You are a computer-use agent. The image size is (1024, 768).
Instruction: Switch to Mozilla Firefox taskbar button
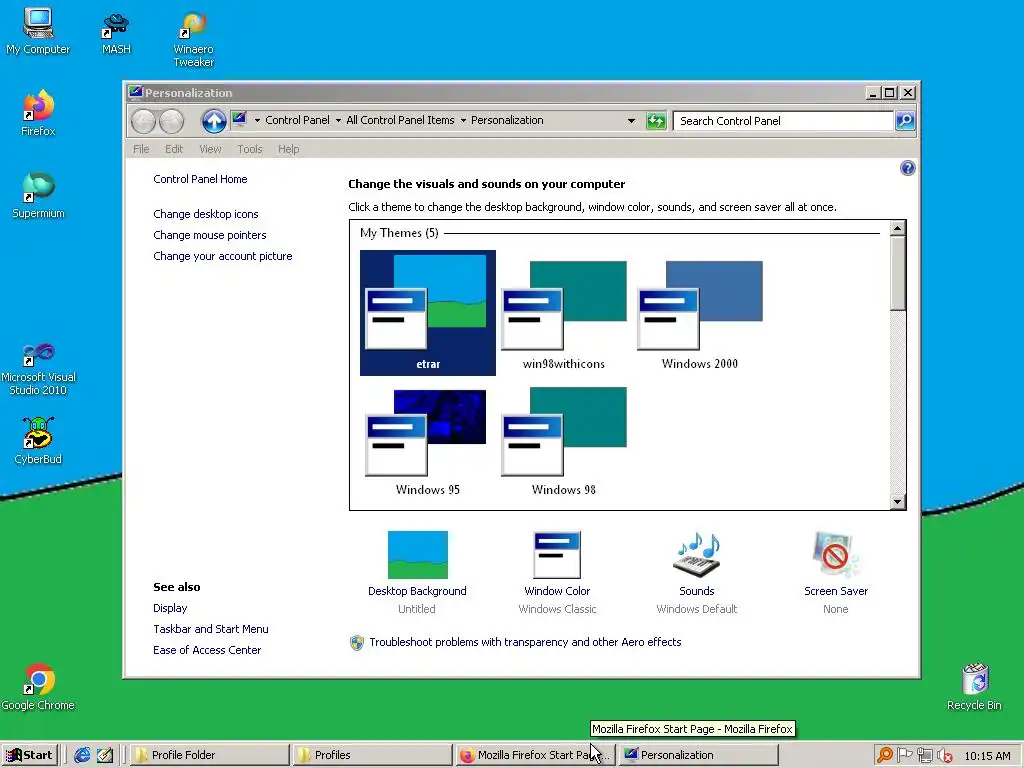tap(535, 755)
